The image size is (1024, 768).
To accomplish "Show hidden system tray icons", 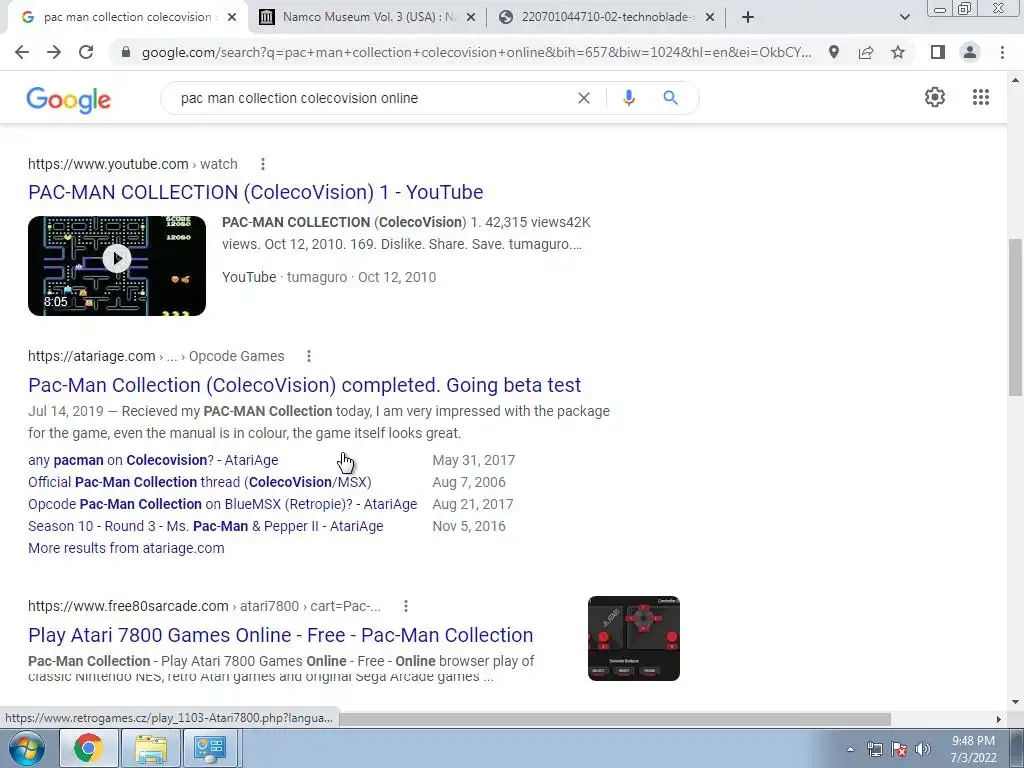I will click(x=850, y=749).
